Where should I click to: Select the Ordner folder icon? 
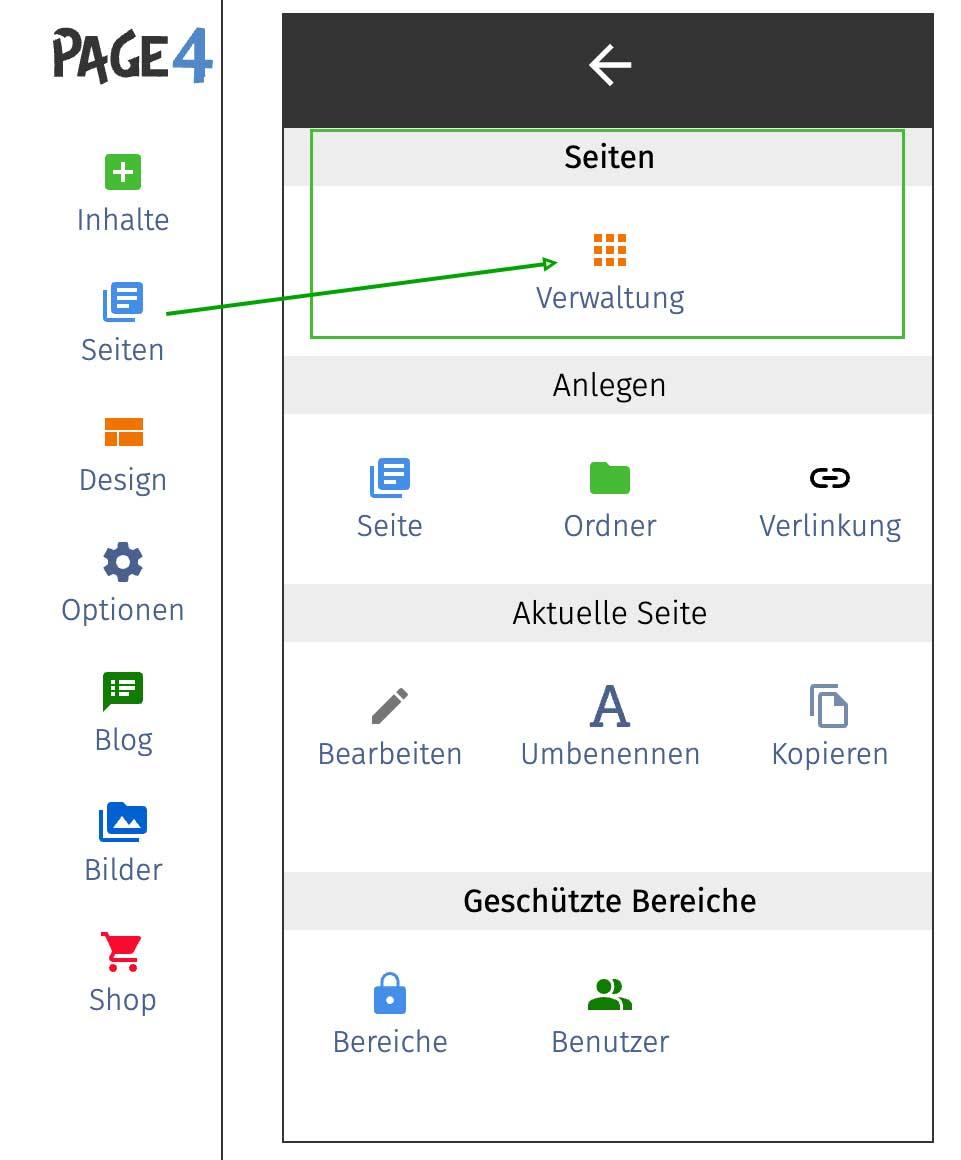608,478
